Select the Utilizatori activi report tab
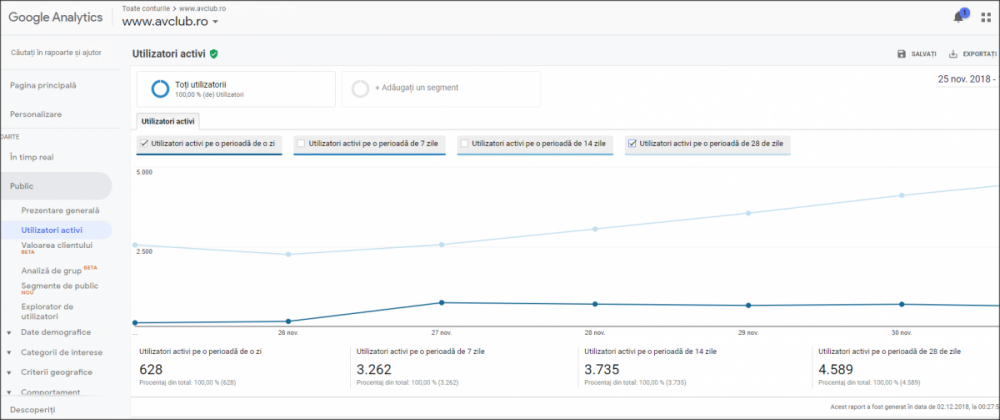This screenshot has height=420, width=1000. [x=169, y=120]
